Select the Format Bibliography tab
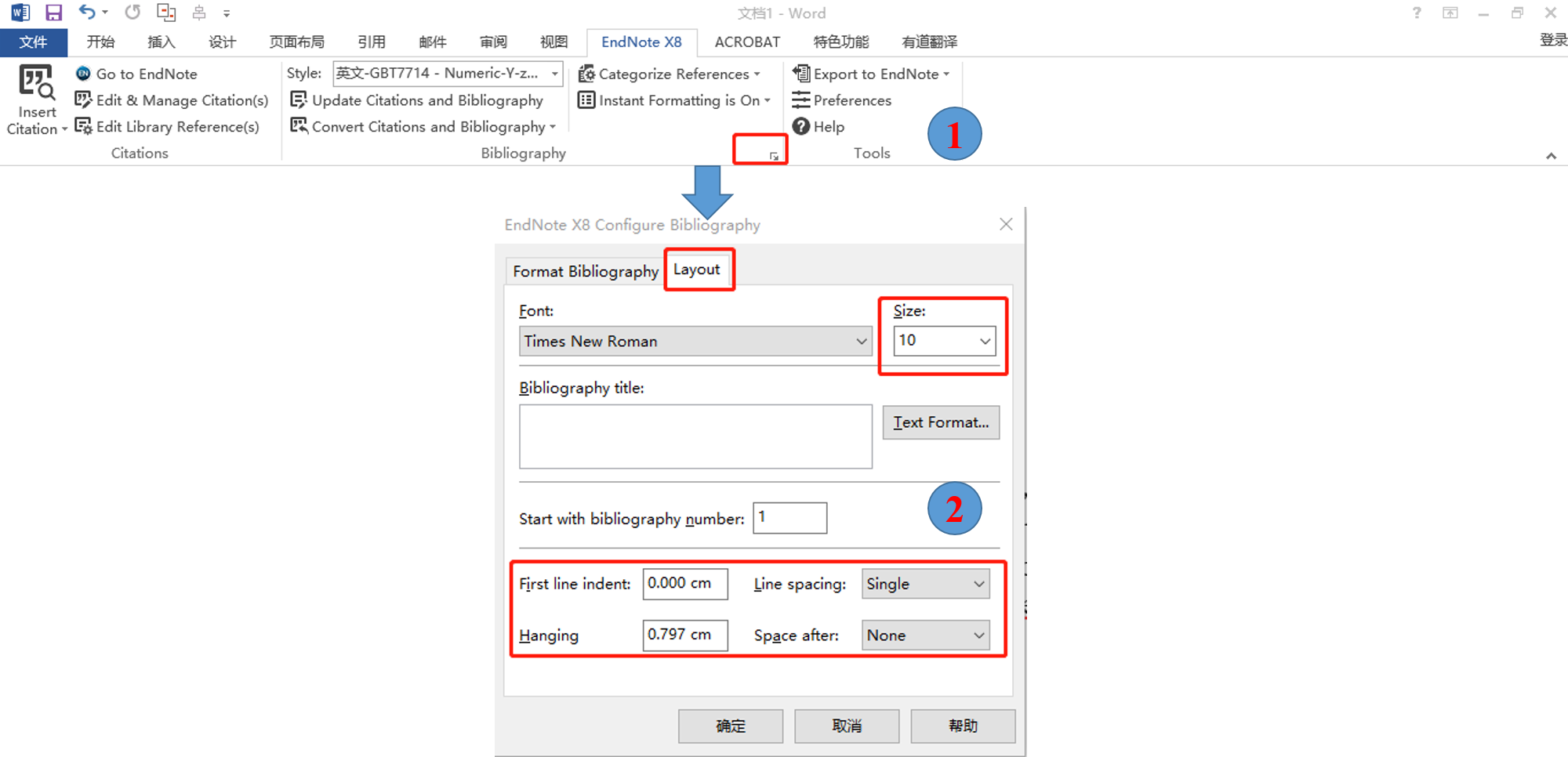The width and height of the screenshot is (1568, 757). click(x=586, y=271)
